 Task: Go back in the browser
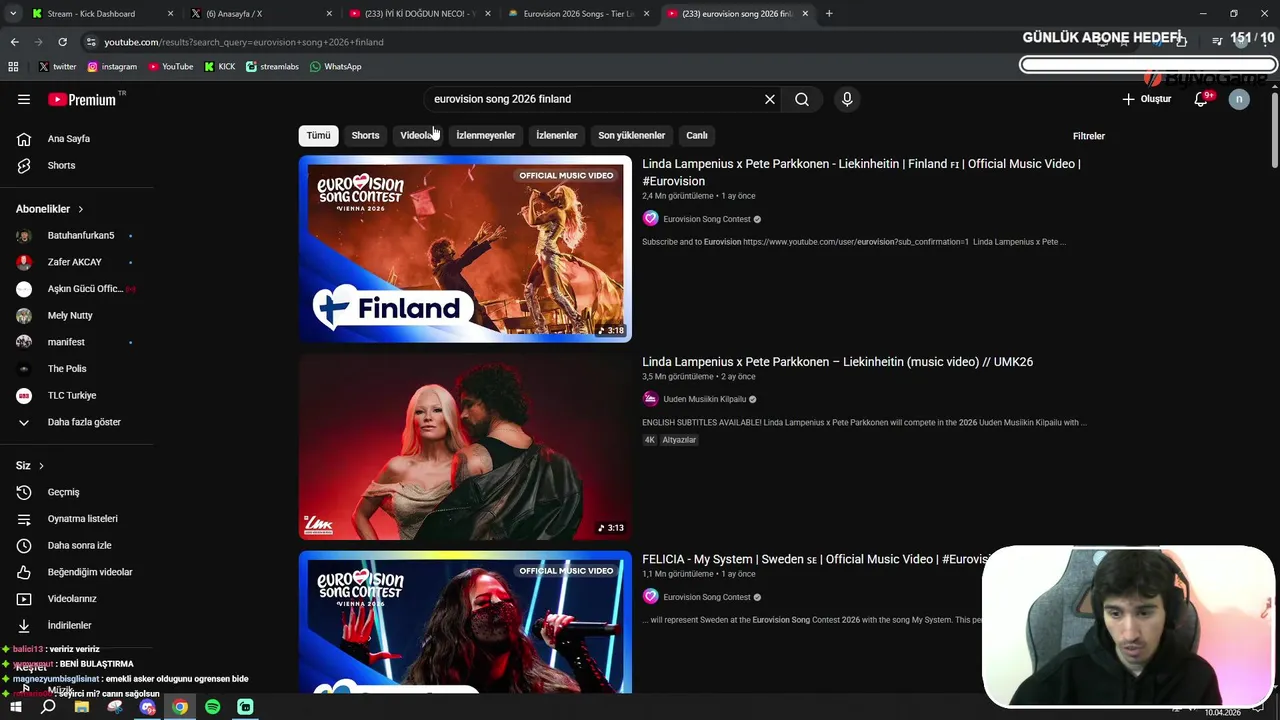click(x=14, y=42)
